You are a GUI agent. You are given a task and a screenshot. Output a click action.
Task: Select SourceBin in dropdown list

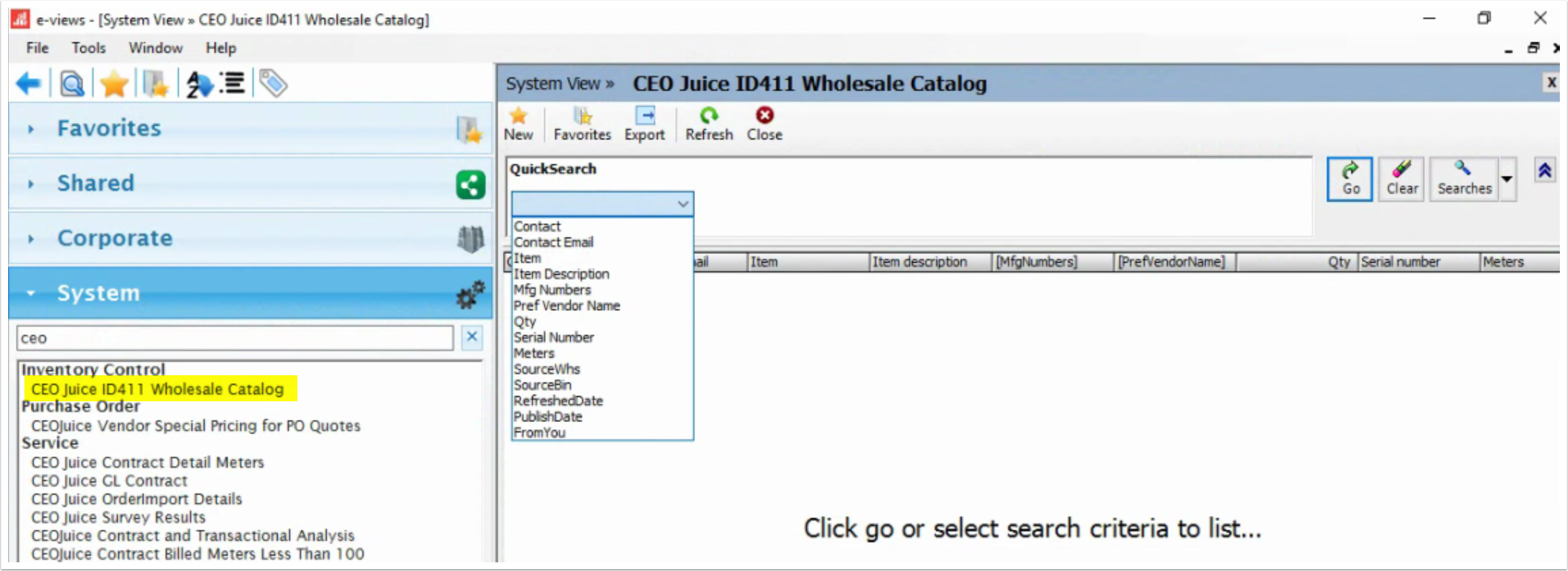(603, 385)
